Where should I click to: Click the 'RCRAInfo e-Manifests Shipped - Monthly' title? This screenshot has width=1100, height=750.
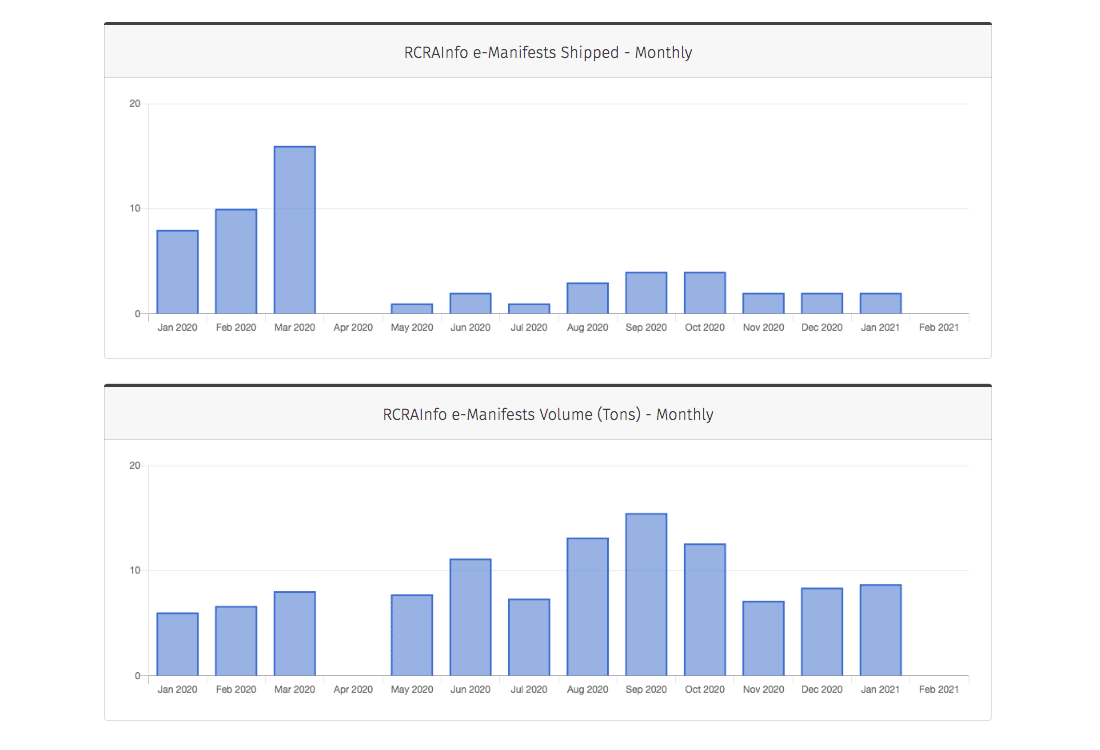(x=548, y=53)
